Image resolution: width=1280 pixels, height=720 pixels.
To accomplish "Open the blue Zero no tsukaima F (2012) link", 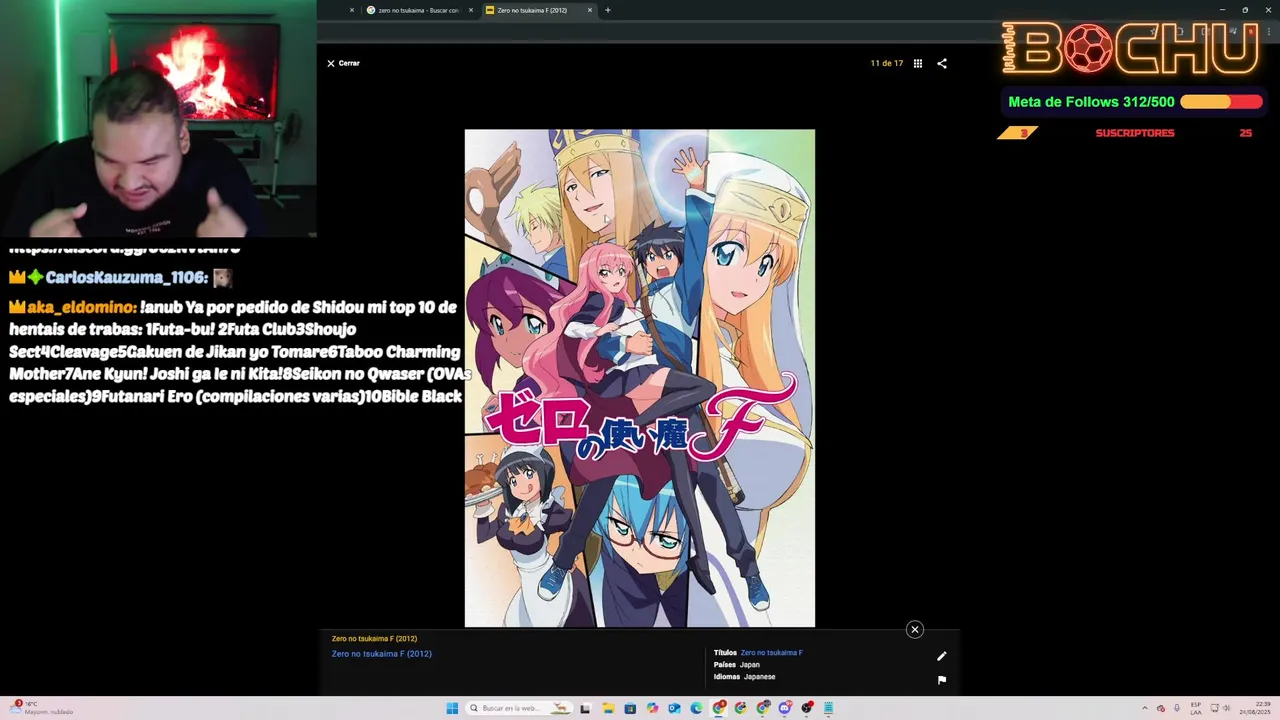I will 382,654.
